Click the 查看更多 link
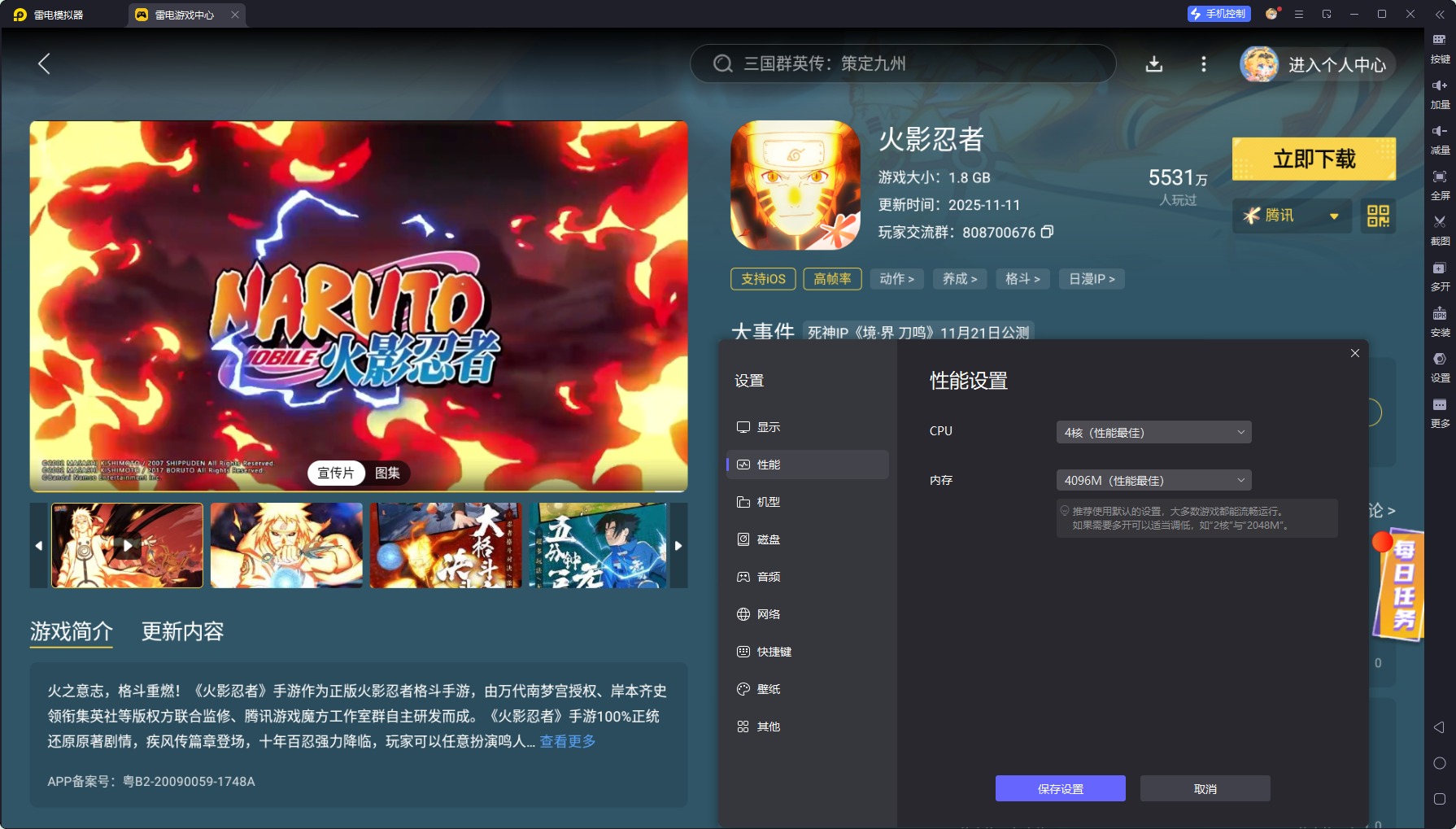This screenshot has width=1456, height=829. pos(568,741)
